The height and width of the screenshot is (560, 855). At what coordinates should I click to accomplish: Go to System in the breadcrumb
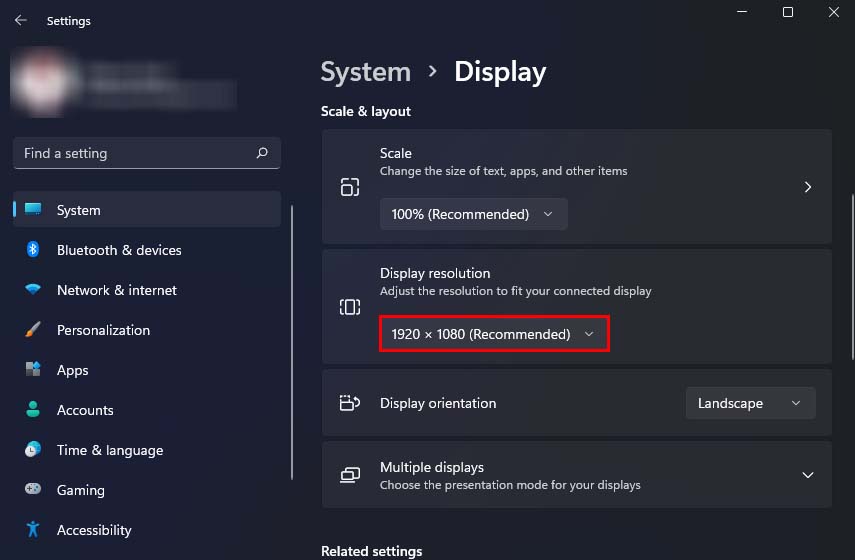tap(365, 72)
